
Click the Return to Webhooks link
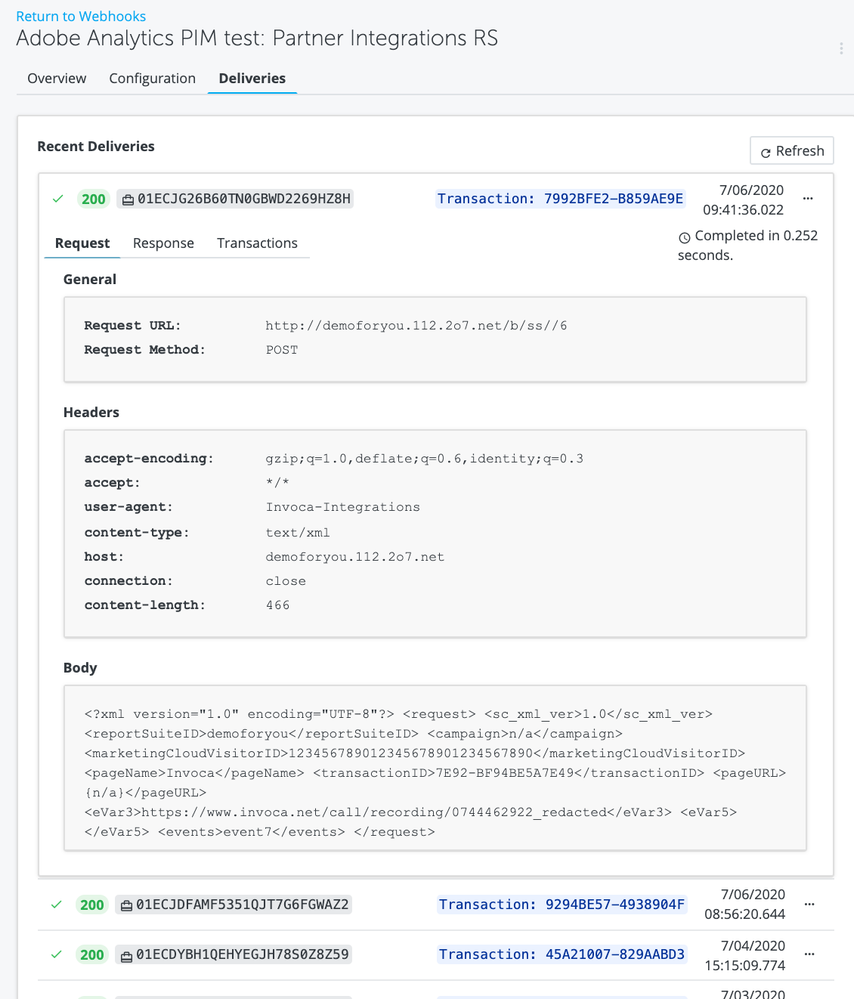81,16
